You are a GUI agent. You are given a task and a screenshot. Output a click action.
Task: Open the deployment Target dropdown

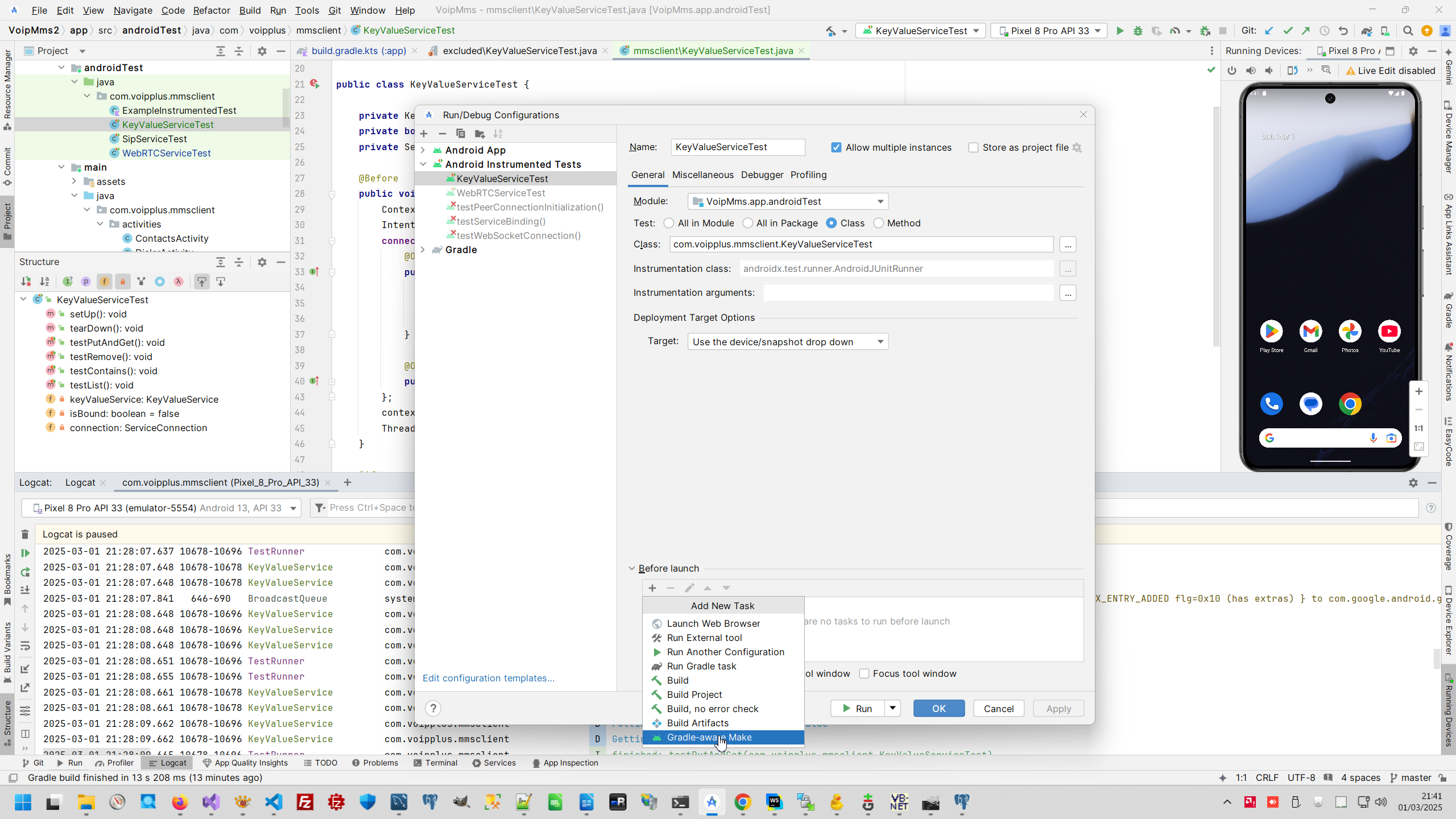(788, 342)
